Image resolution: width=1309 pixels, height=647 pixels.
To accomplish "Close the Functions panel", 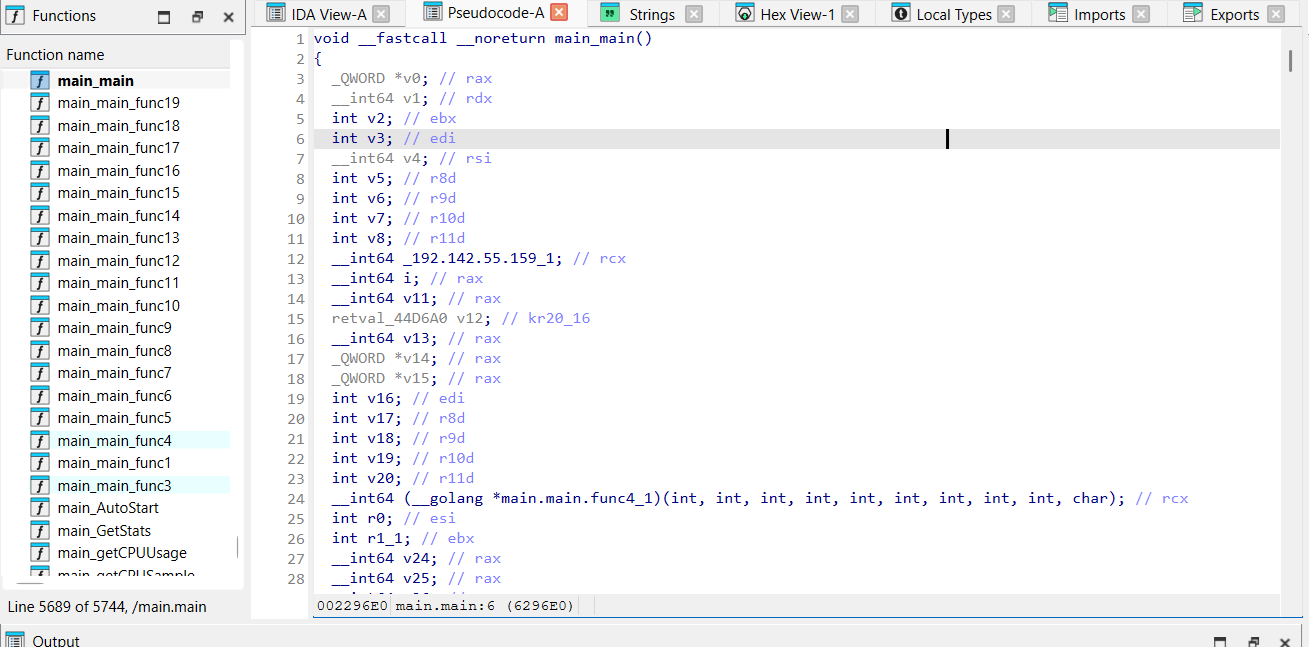I will coord(229,17).
